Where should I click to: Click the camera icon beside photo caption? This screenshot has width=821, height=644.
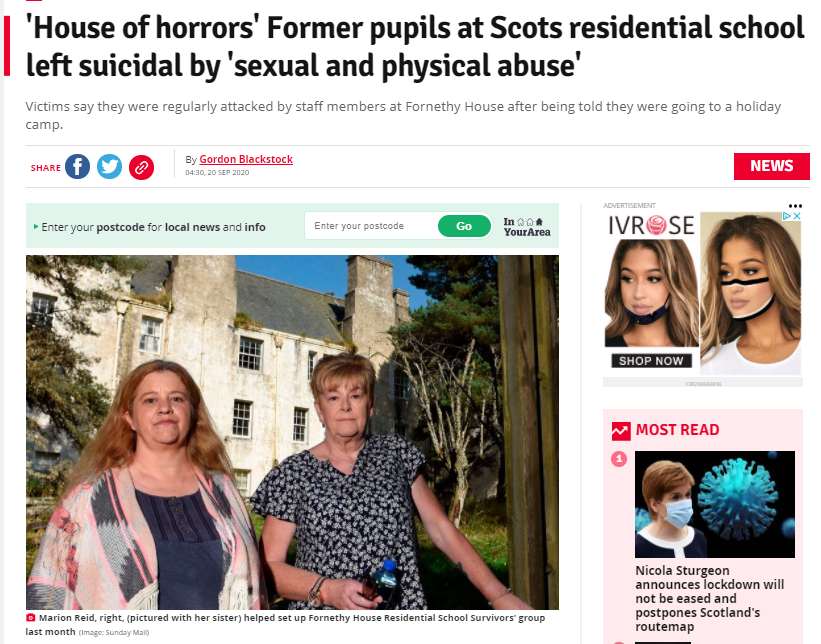(31, 618)
